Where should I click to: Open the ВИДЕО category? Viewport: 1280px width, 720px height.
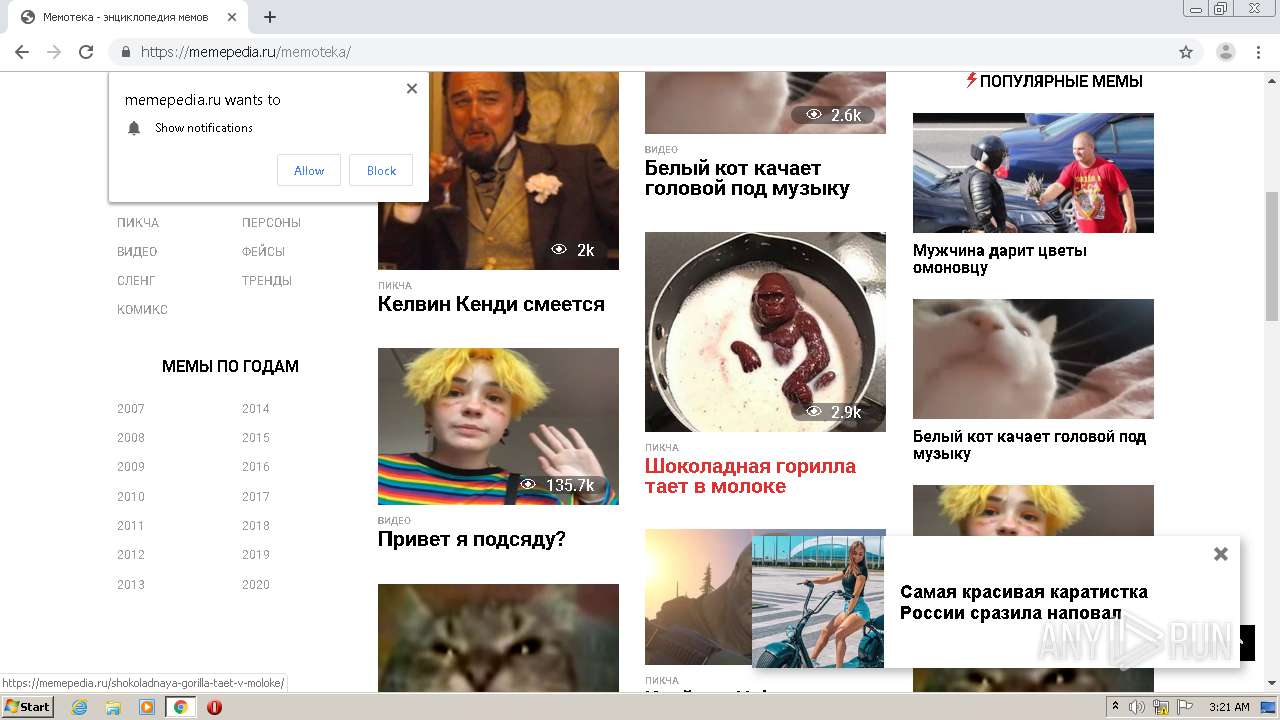(137, 252)
